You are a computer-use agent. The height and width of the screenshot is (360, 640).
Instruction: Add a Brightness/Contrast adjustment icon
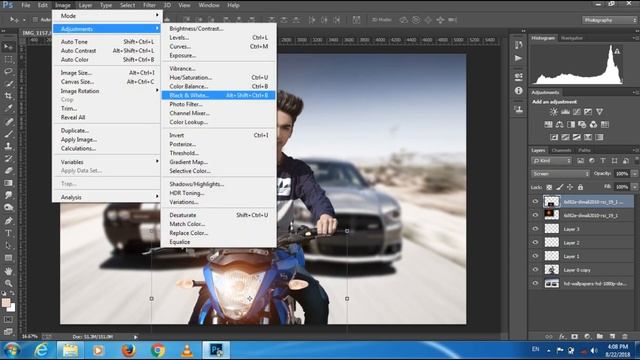[x=553, y=111]
